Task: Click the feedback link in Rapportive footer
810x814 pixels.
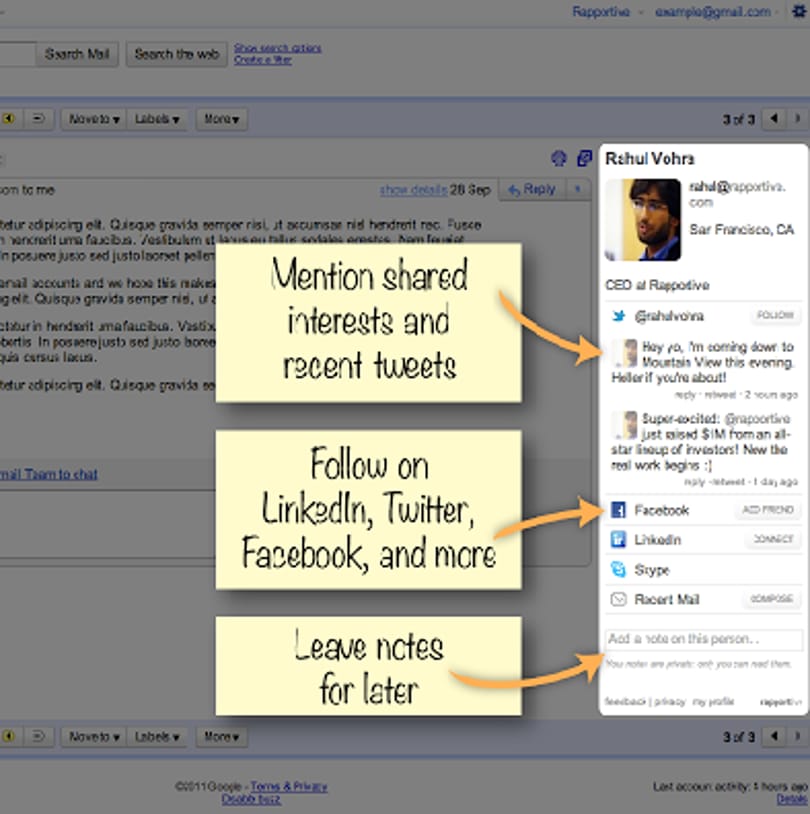Action: click(625, 701)
